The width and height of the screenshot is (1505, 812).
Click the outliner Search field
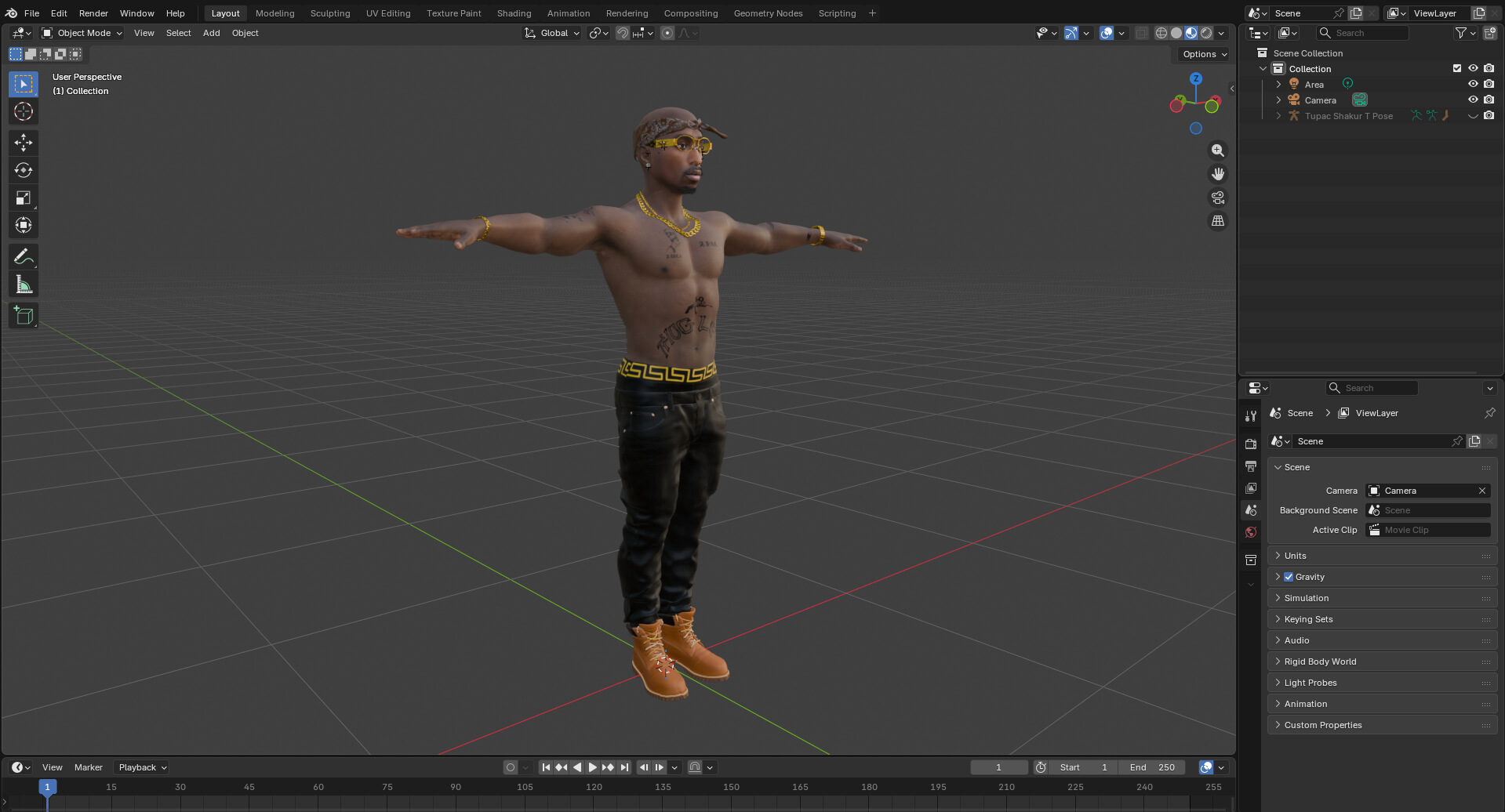1363,33
